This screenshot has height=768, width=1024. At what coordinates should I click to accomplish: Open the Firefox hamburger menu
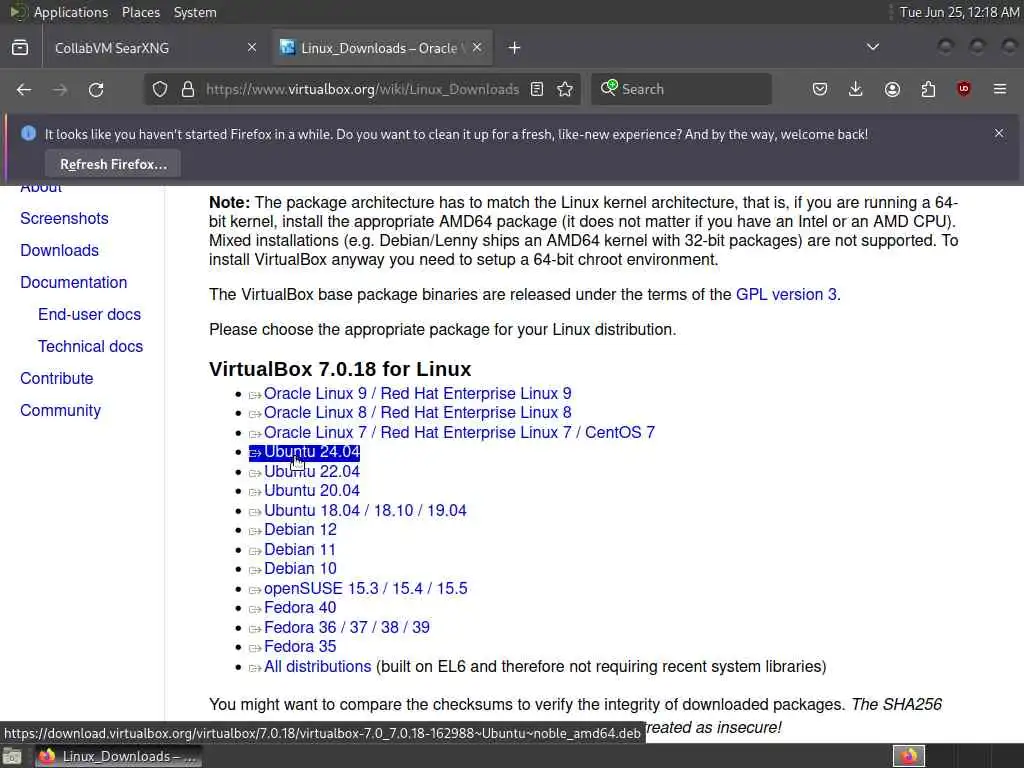(1000, 89)
